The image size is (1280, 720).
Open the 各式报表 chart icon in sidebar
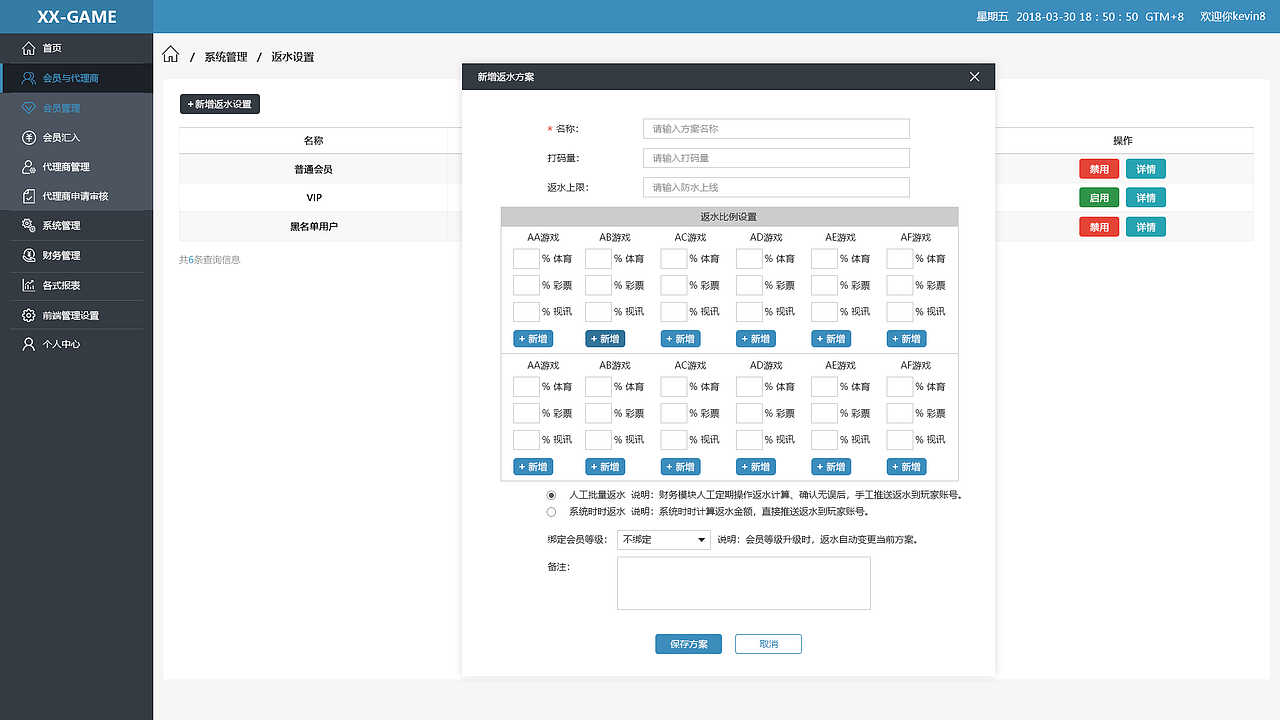[28, 285]
